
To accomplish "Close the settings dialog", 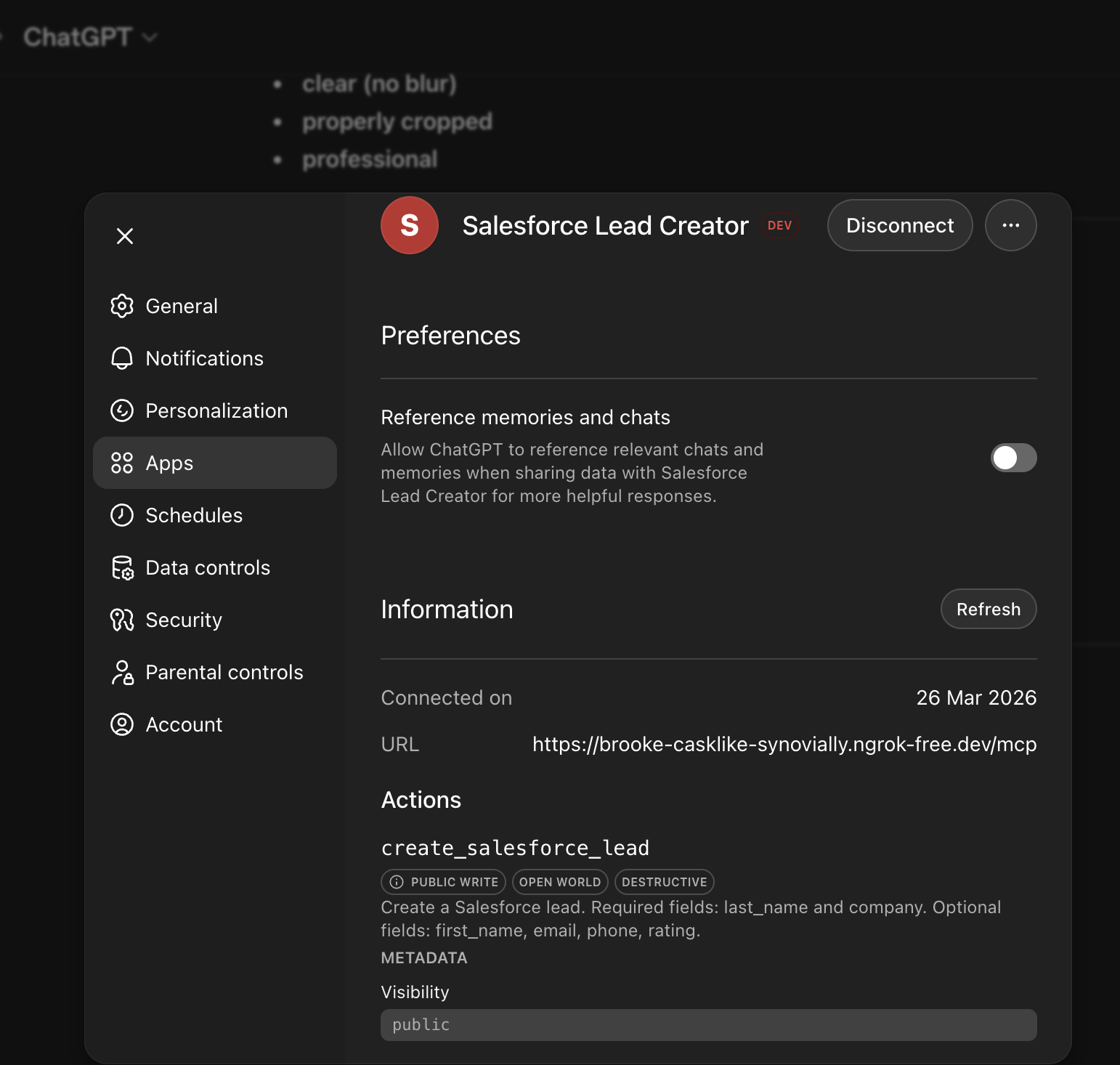I will [x=124, y=236].
